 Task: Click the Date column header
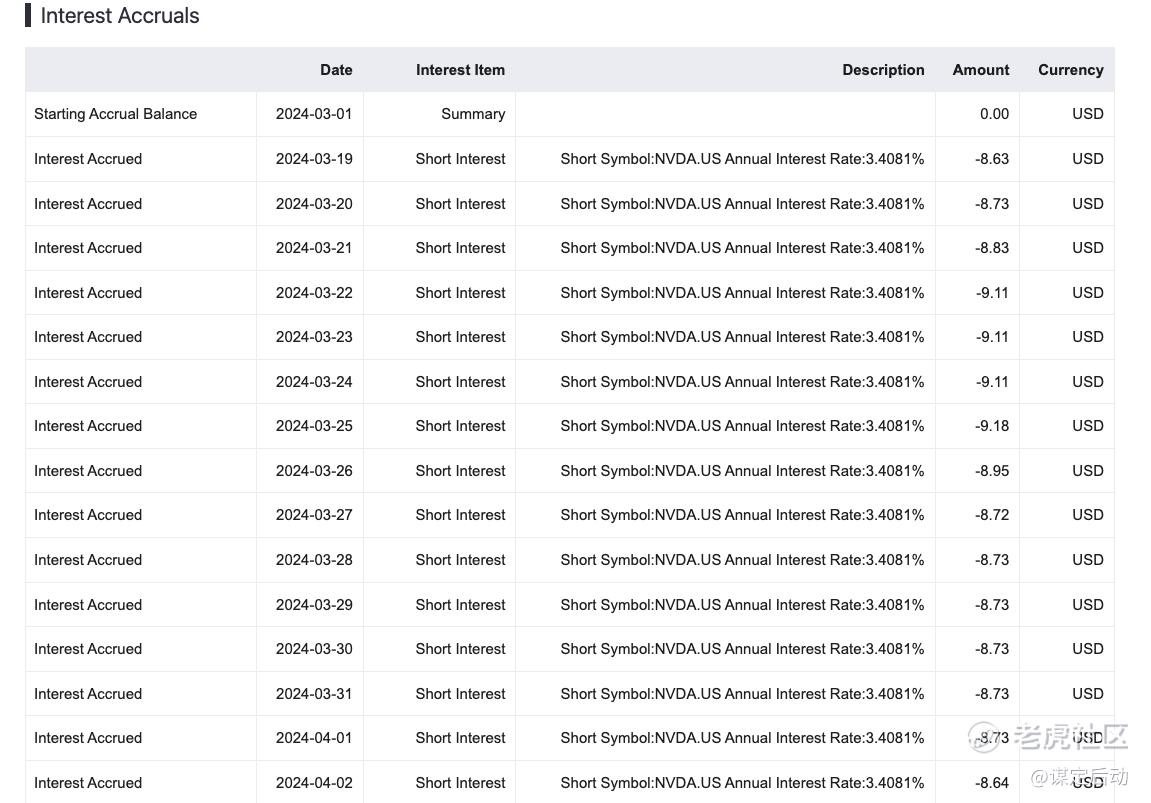[x=336, y=70]
